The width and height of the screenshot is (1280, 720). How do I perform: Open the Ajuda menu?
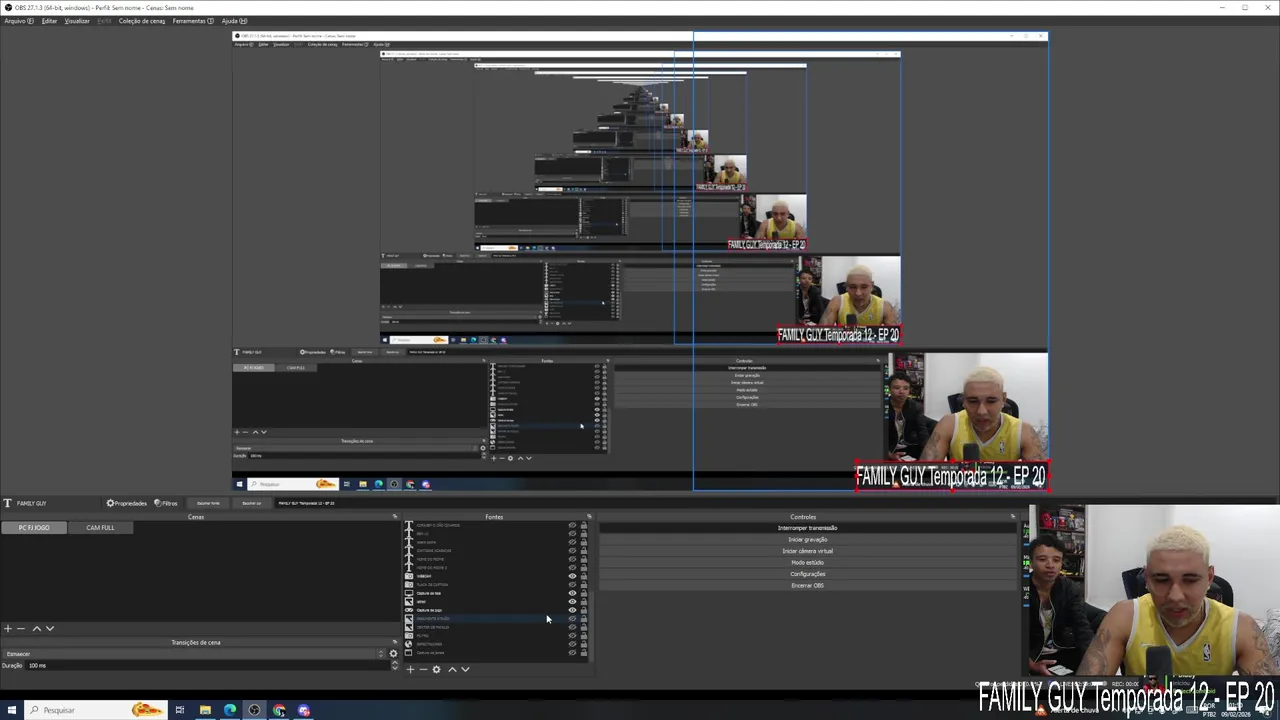point(234,21)
